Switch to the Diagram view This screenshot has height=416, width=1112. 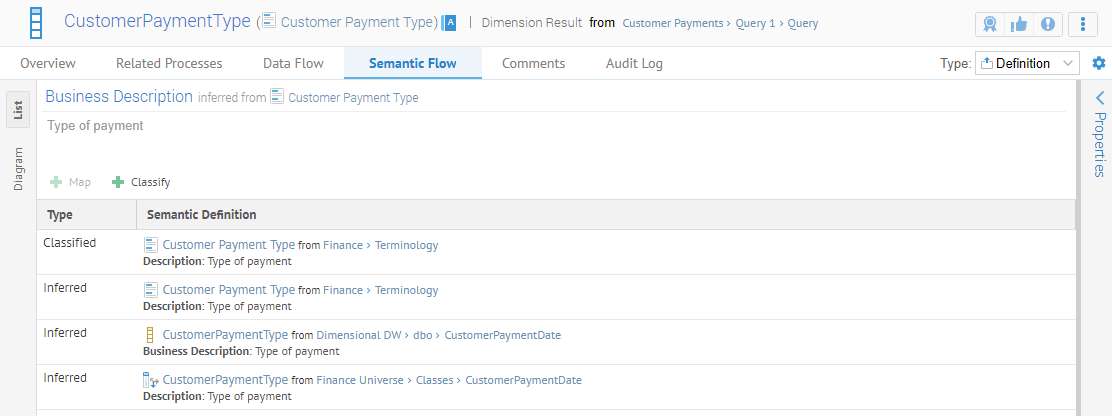18,169
